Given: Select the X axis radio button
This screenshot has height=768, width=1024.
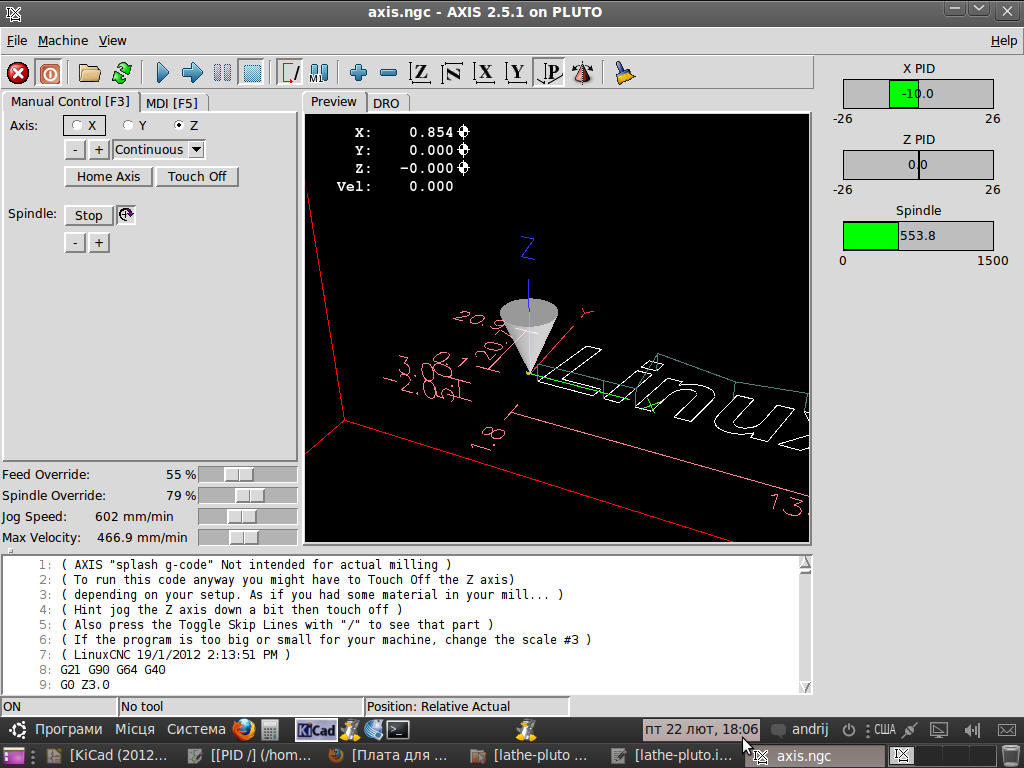Looking at the screenshot, I should click(78, 125).
